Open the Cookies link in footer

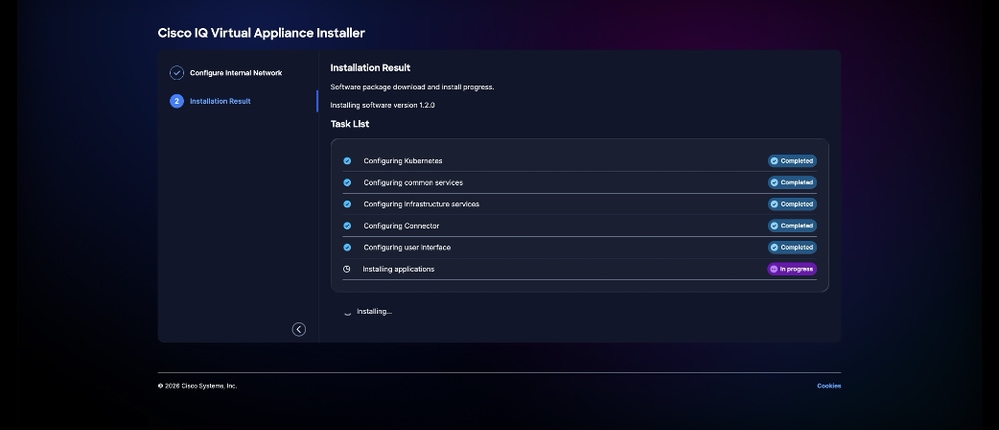point(829,386)
